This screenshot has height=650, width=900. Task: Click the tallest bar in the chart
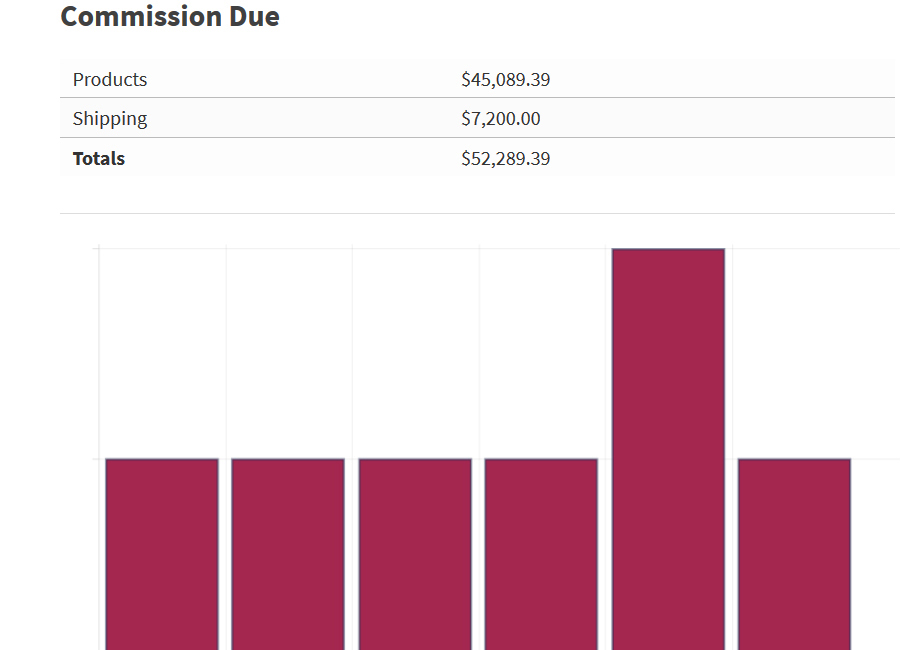click(668, 448)
